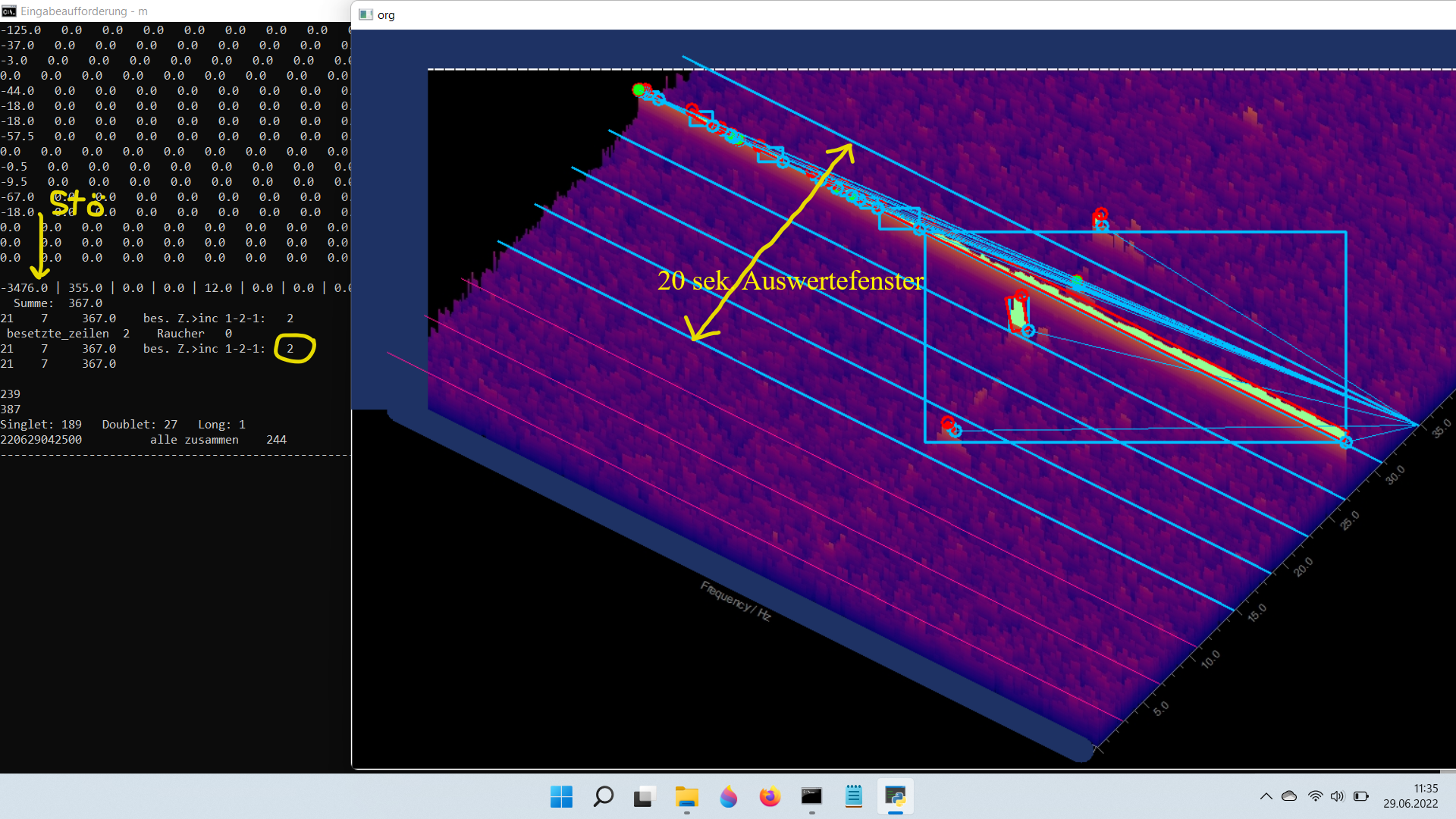Viewport: 1456px width, 819px height.
Task: Click the 10.0 axis tick label
Action: [1210, 659]
